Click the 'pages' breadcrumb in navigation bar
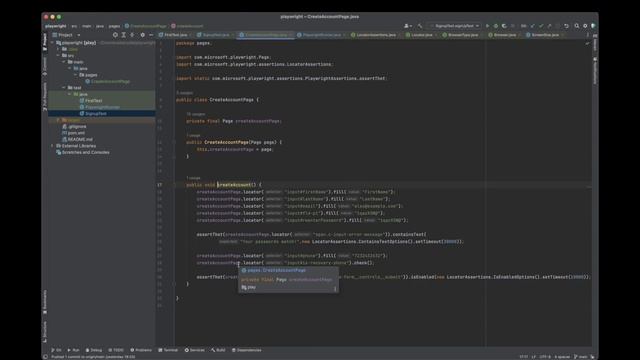The height and width of the screenshot is (360, 640). 114,26
